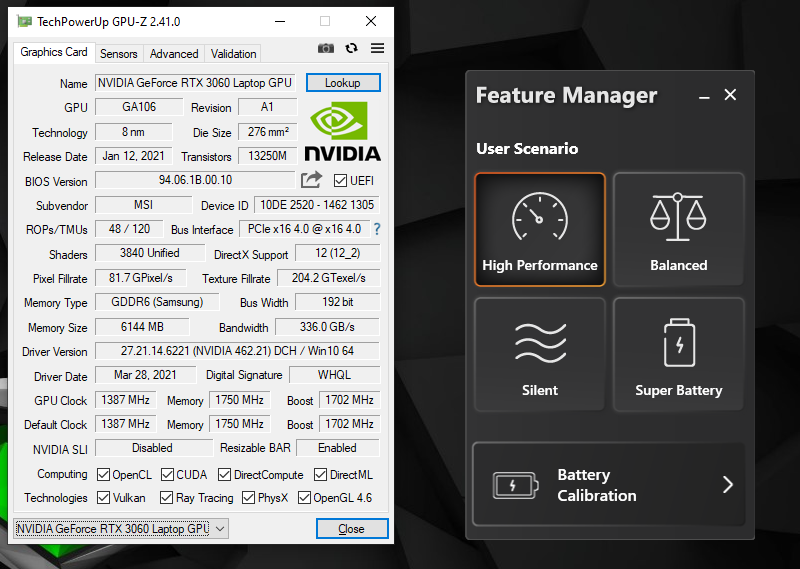Viewport: 800px width, 569px height.
Task: Select High Performance user scenario
Action: (x=540, y=229)
